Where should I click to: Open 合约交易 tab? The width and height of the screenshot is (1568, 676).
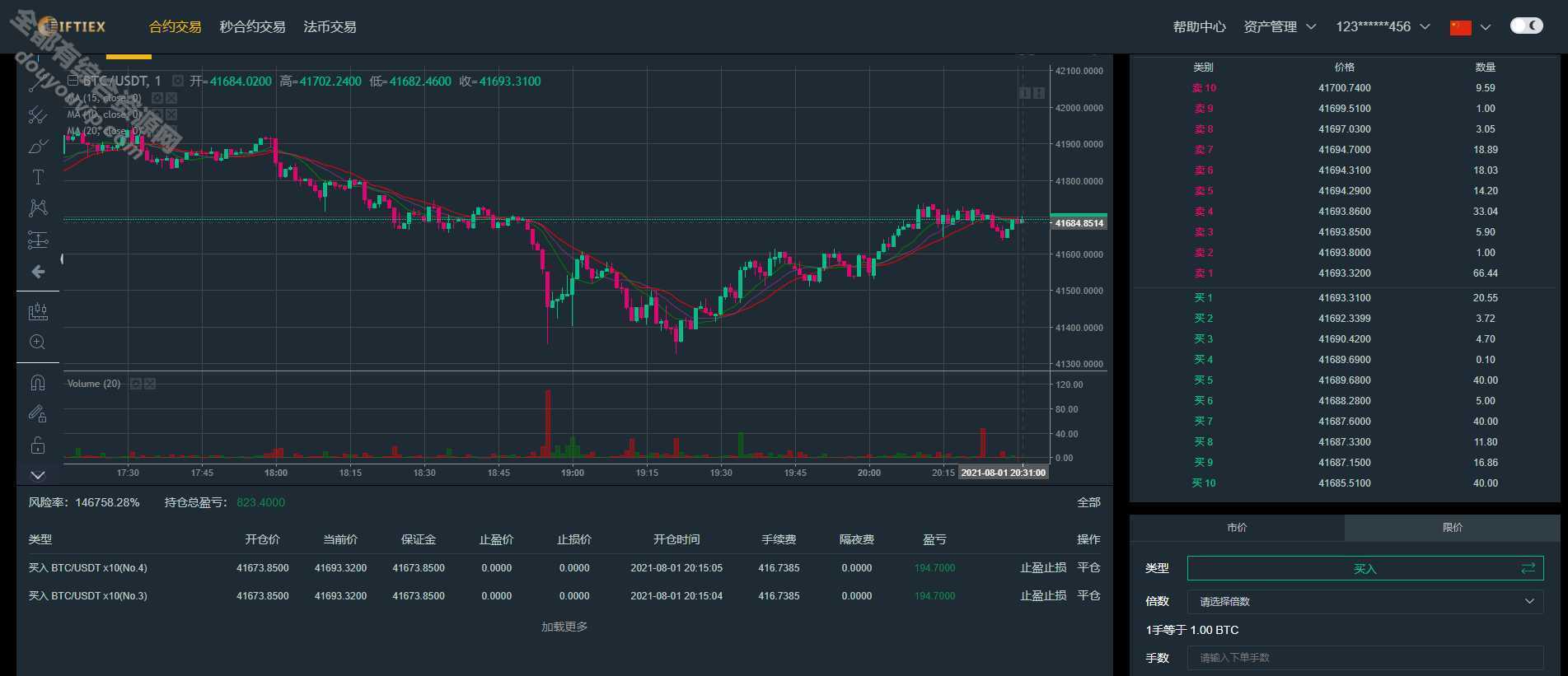click(175, 27)
